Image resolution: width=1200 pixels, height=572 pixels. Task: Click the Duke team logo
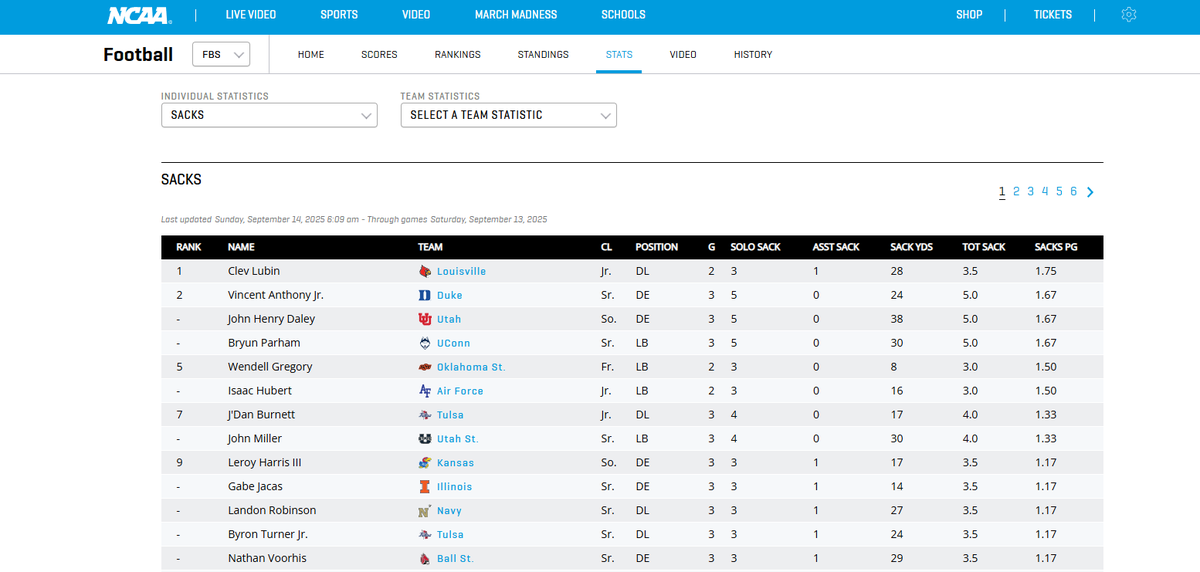425,295
